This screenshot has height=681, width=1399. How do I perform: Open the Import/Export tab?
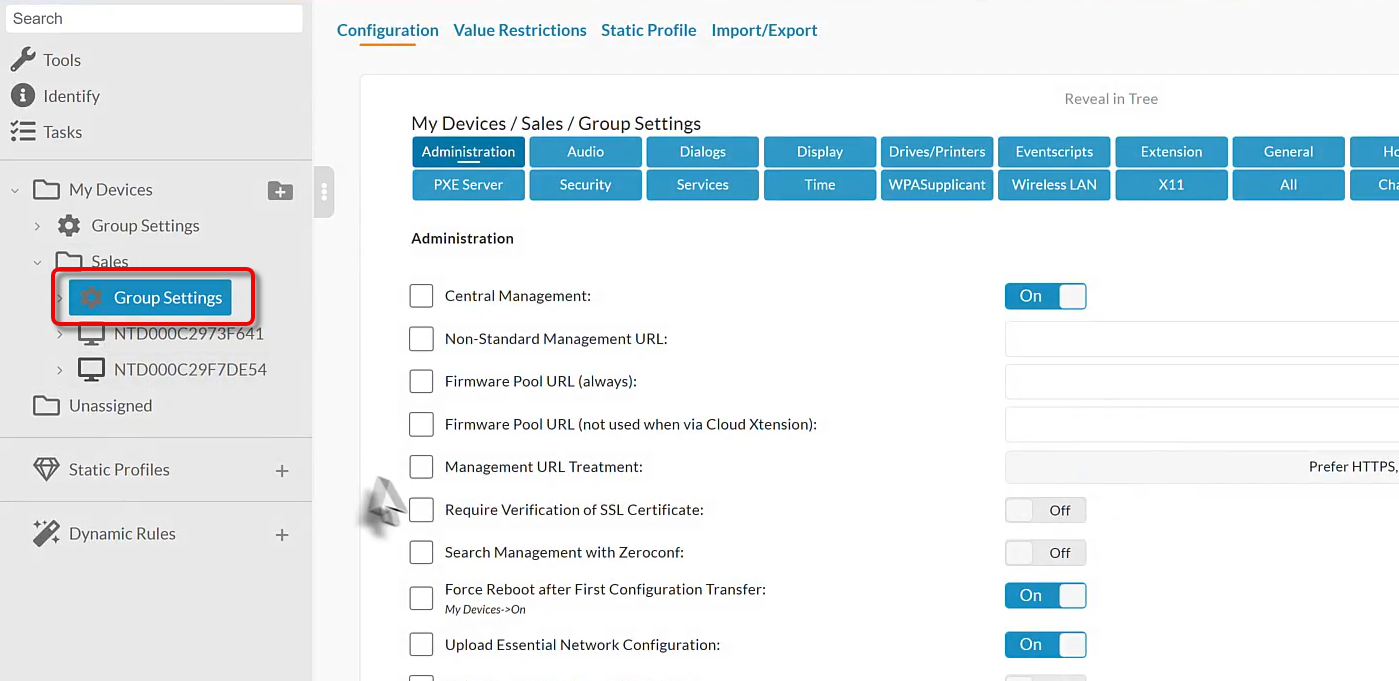[x=764, y=30]
